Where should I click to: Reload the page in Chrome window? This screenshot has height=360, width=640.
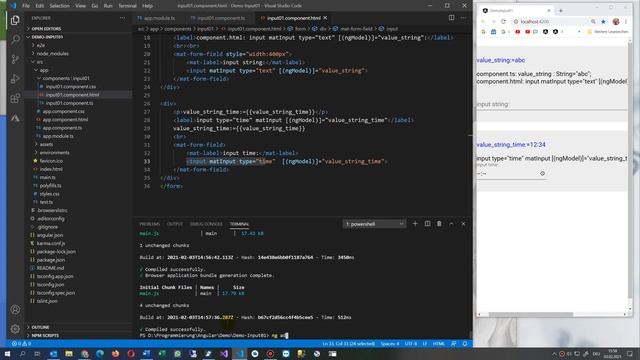point(503,22)
